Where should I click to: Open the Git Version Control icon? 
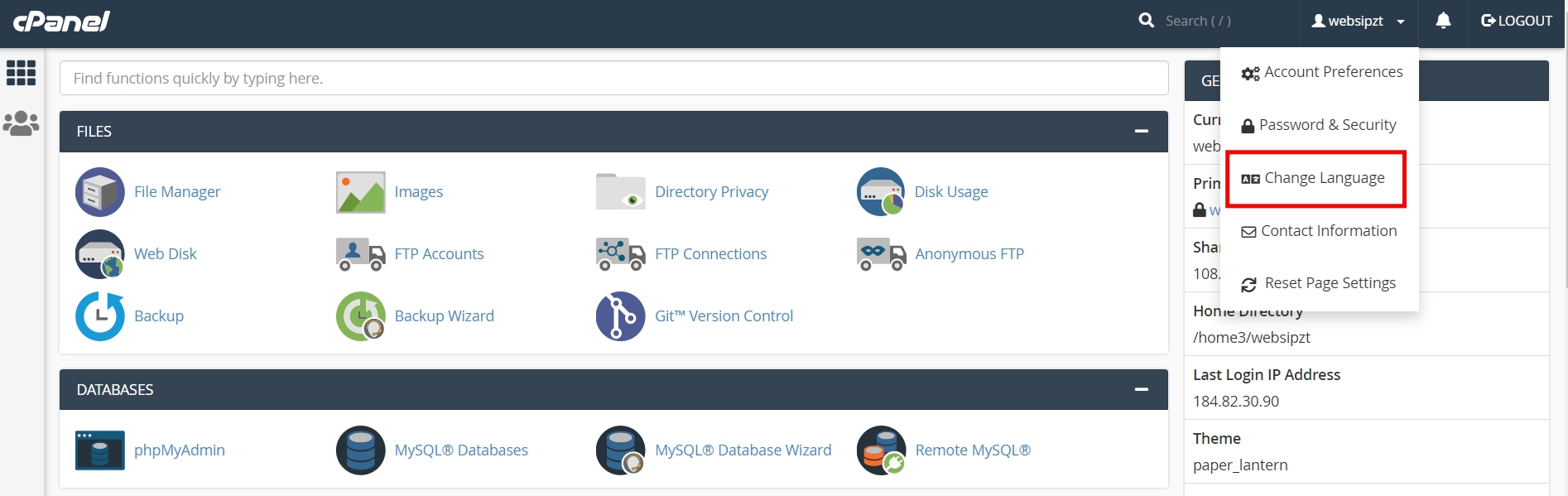point(621,316)
